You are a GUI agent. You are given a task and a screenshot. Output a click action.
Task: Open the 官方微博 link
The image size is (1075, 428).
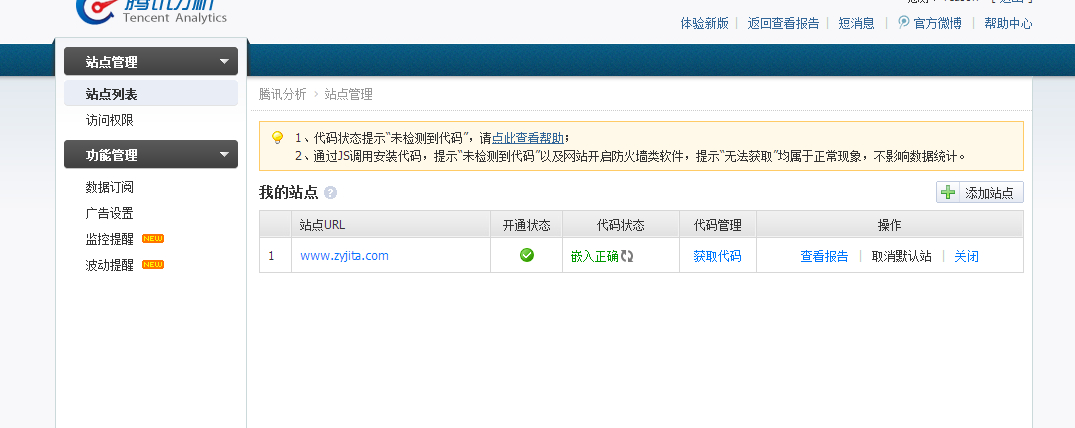[938, 23]
